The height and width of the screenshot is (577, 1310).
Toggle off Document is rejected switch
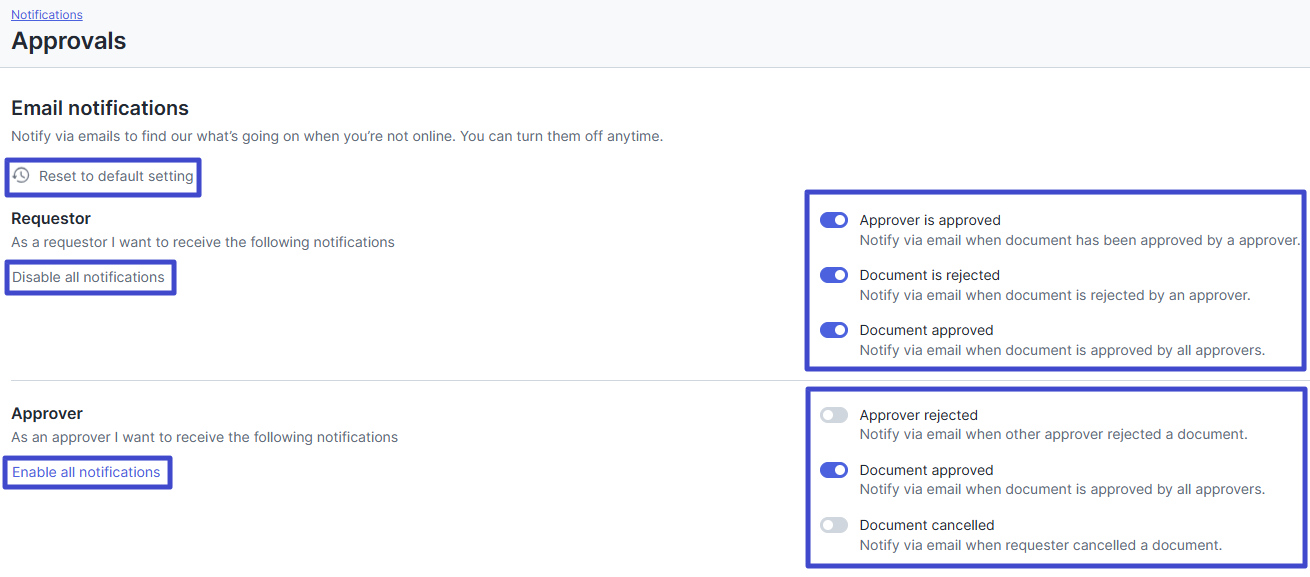click(x=834, y=275)
